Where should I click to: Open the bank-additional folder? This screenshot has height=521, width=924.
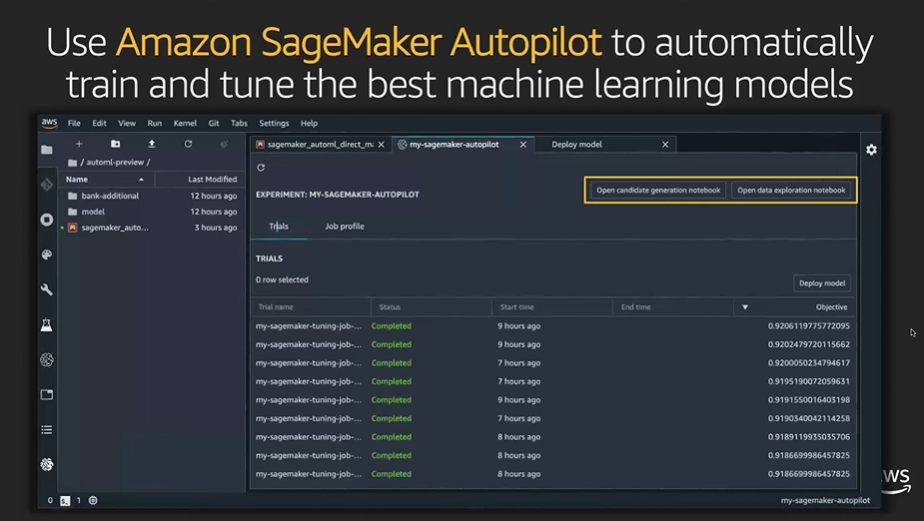[x=153, y=196]
